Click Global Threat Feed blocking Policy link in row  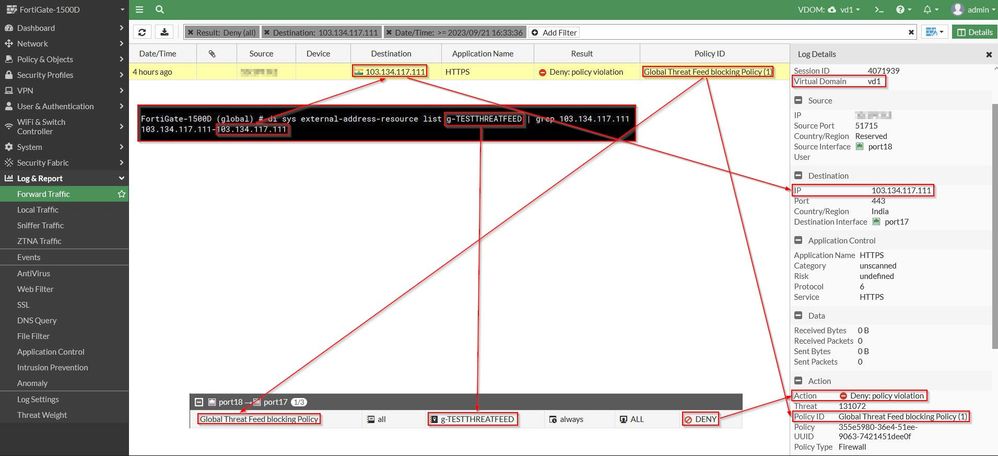tap(708, 72)
